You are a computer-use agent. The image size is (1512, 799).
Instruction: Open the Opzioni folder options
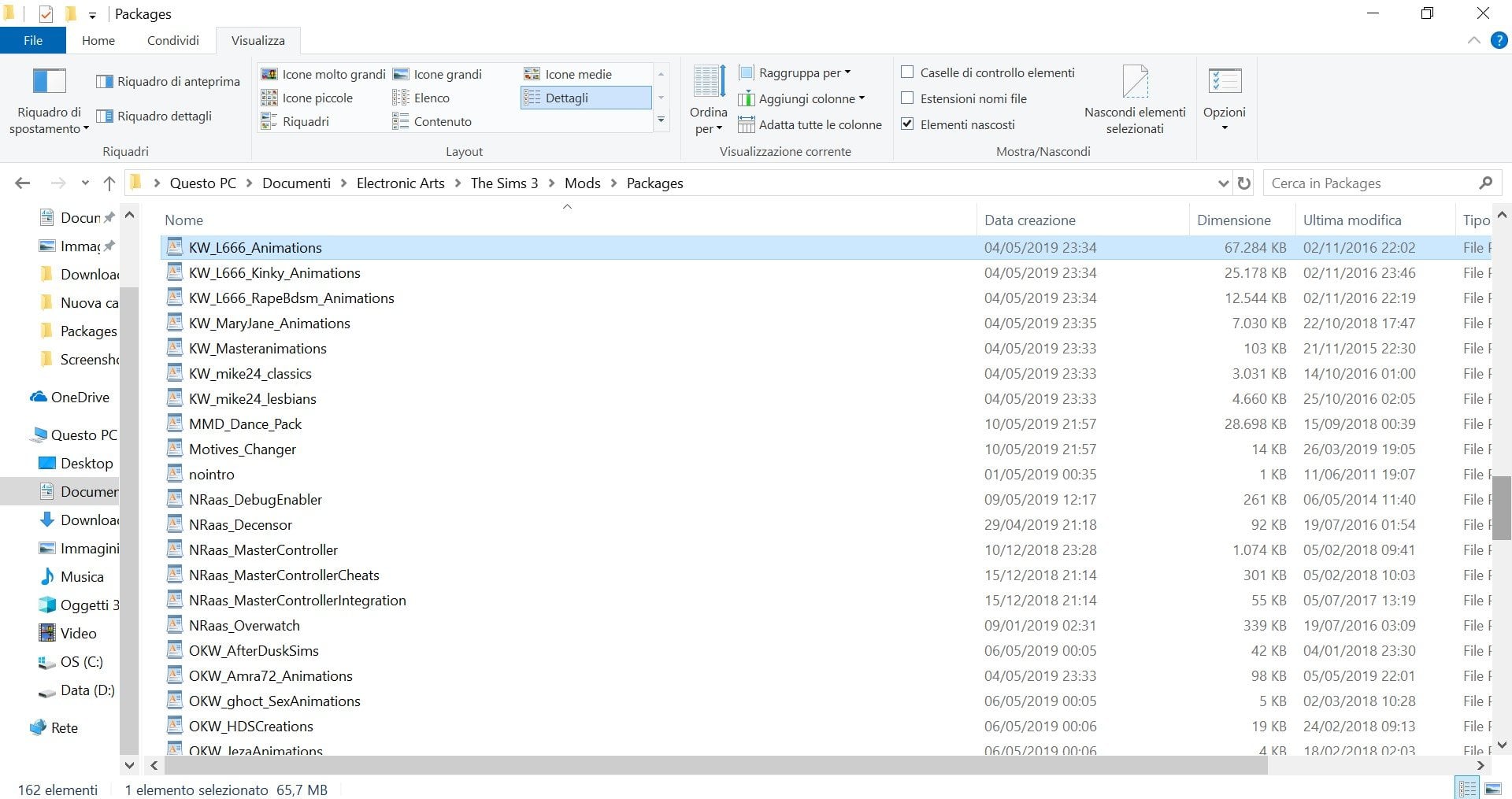(1225, 100)
